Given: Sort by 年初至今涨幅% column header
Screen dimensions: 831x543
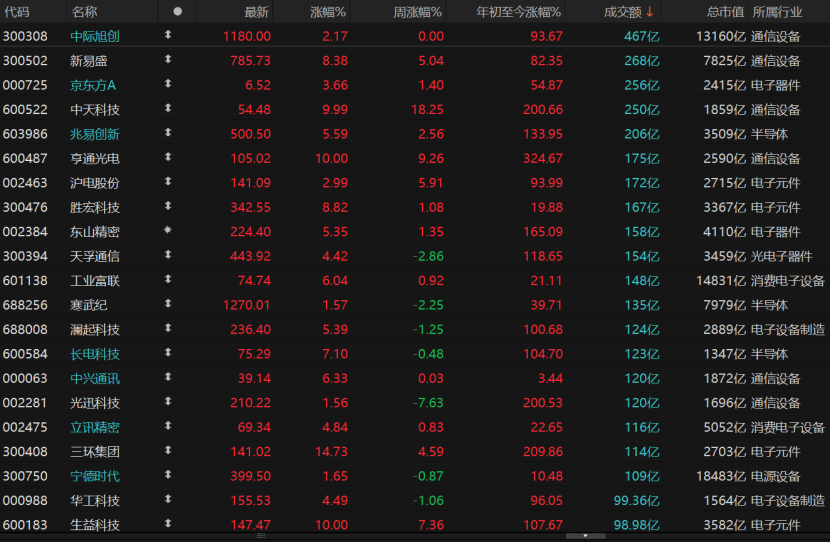Looking at the screenshot, I should point(518,12).
